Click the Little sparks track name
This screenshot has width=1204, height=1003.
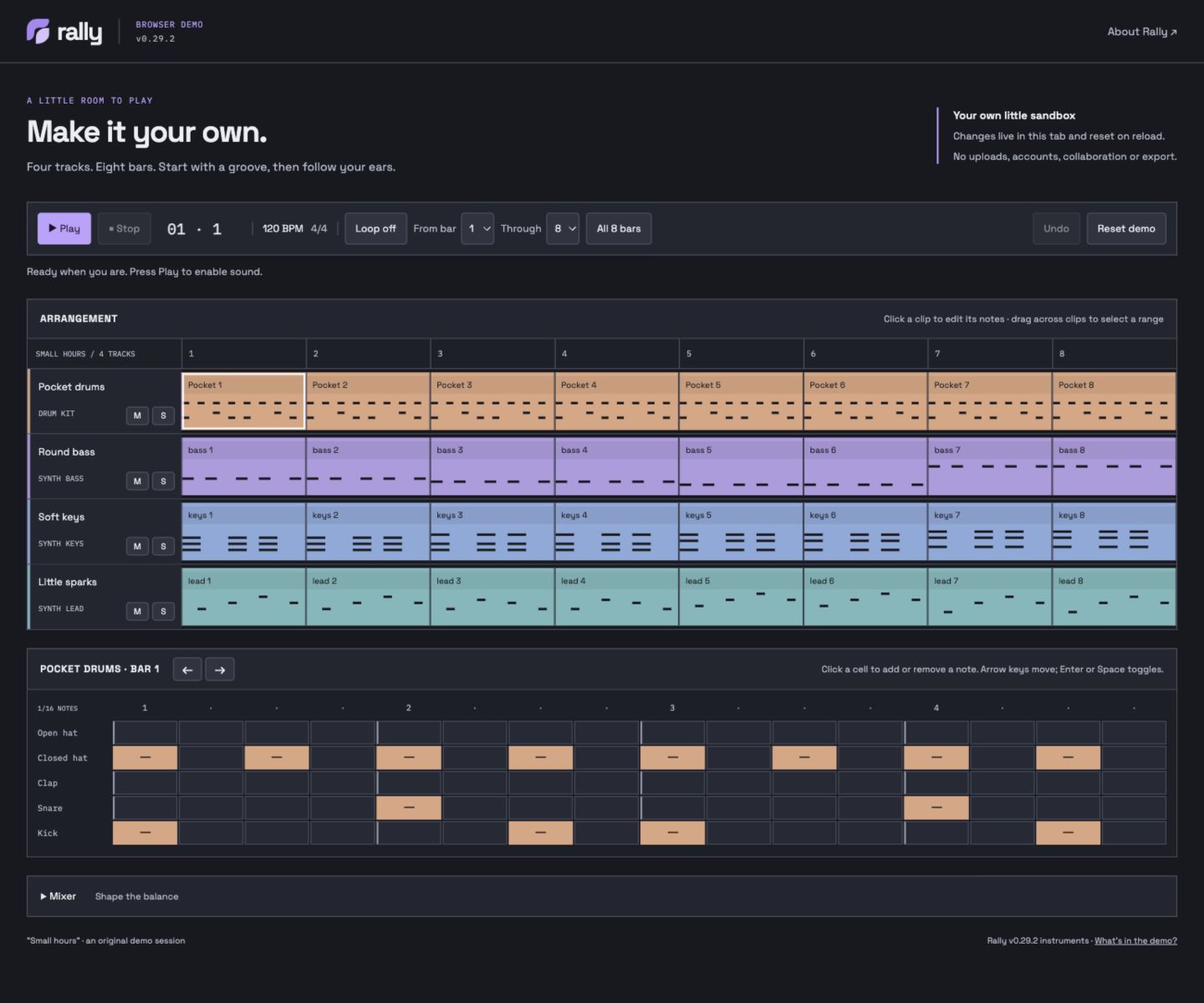pyautogui.click(x=67, y=583)
